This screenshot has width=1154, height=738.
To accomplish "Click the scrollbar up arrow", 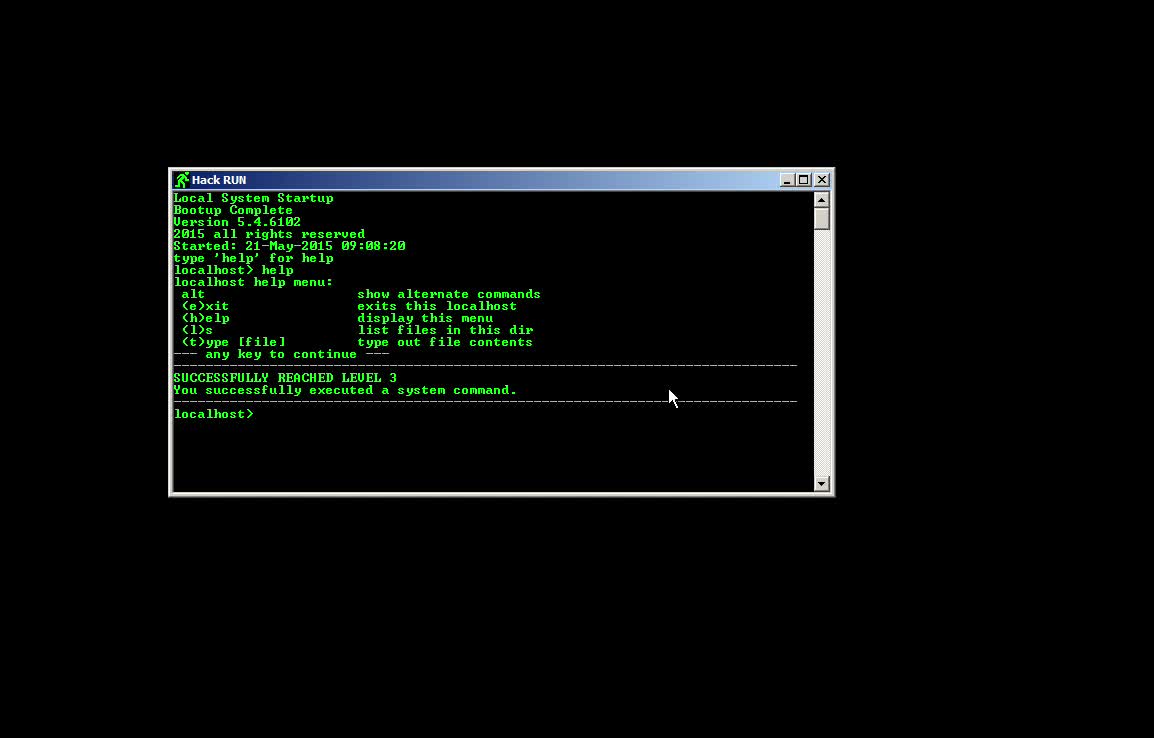I will click(822, 200).
